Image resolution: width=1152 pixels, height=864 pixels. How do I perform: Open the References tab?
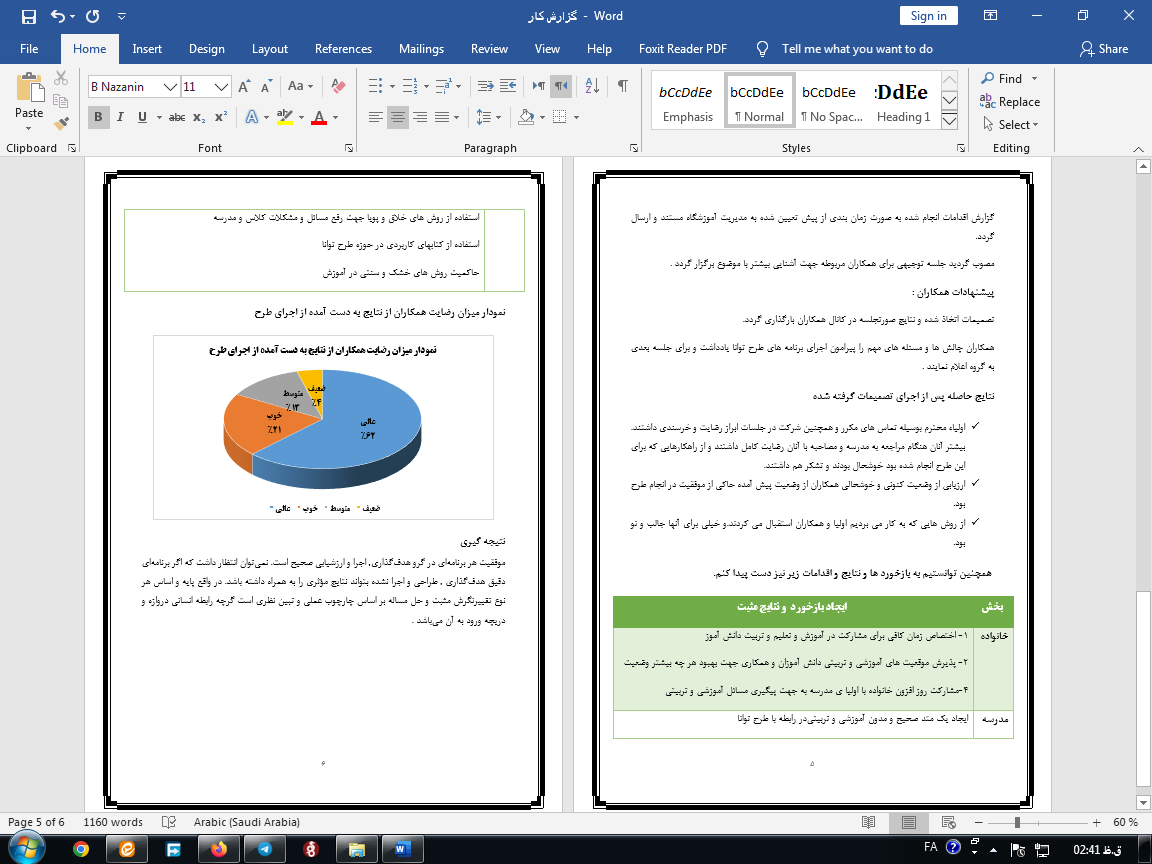click(x=344, y=49)
